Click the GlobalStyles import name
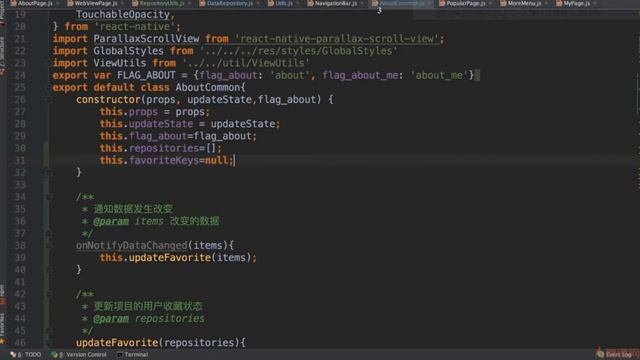 pos(129,51)
